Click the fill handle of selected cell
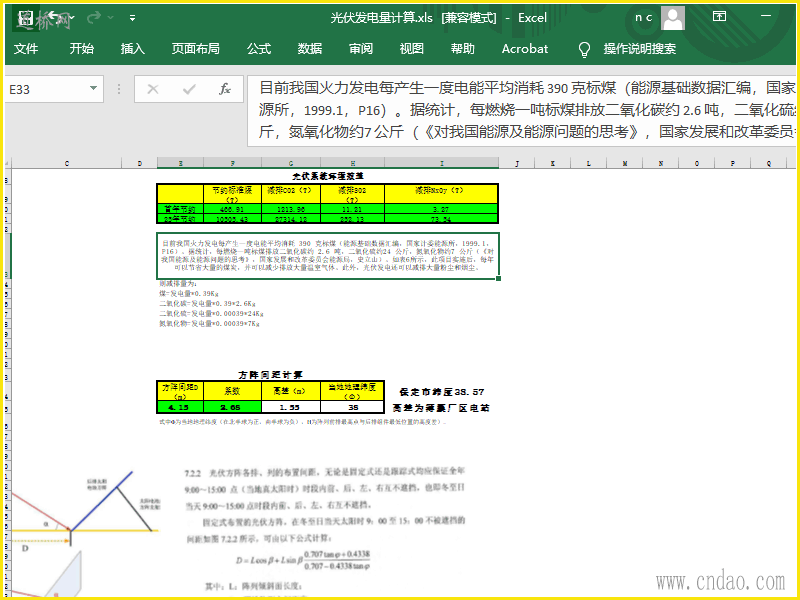This screenshot has height=600, width=800. 498,279
